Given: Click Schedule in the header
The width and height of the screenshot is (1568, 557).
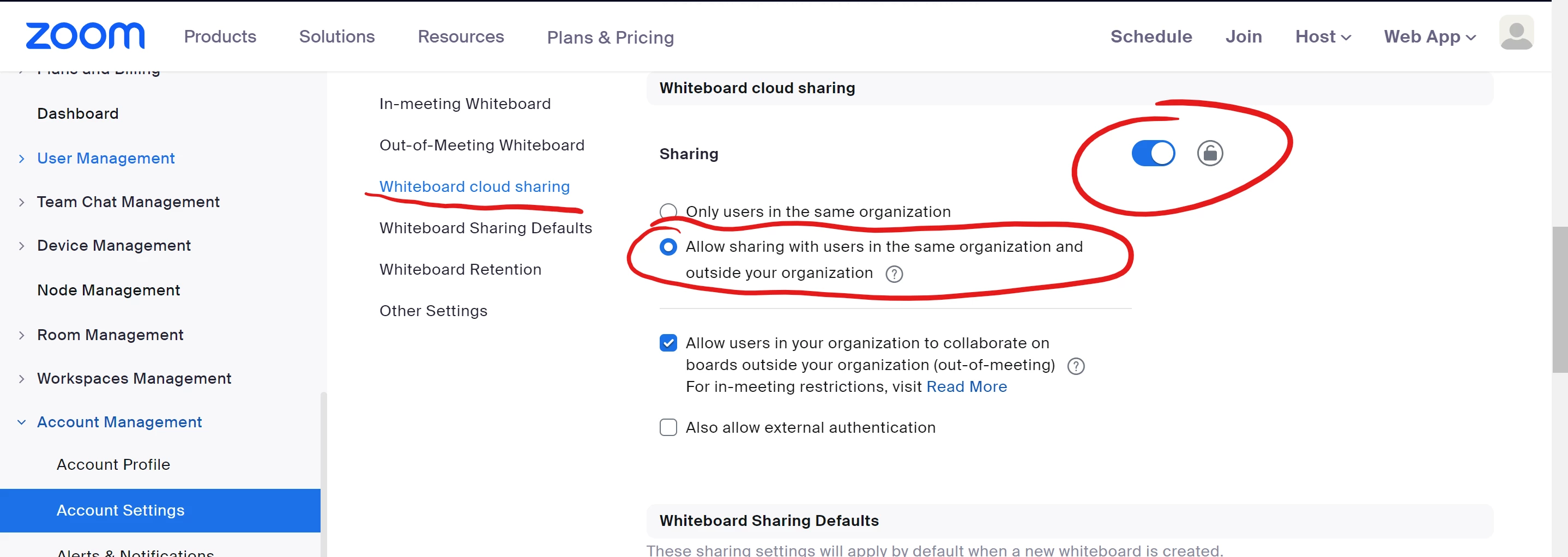Looking at the screenshot, I should (x=1150, y=37).
